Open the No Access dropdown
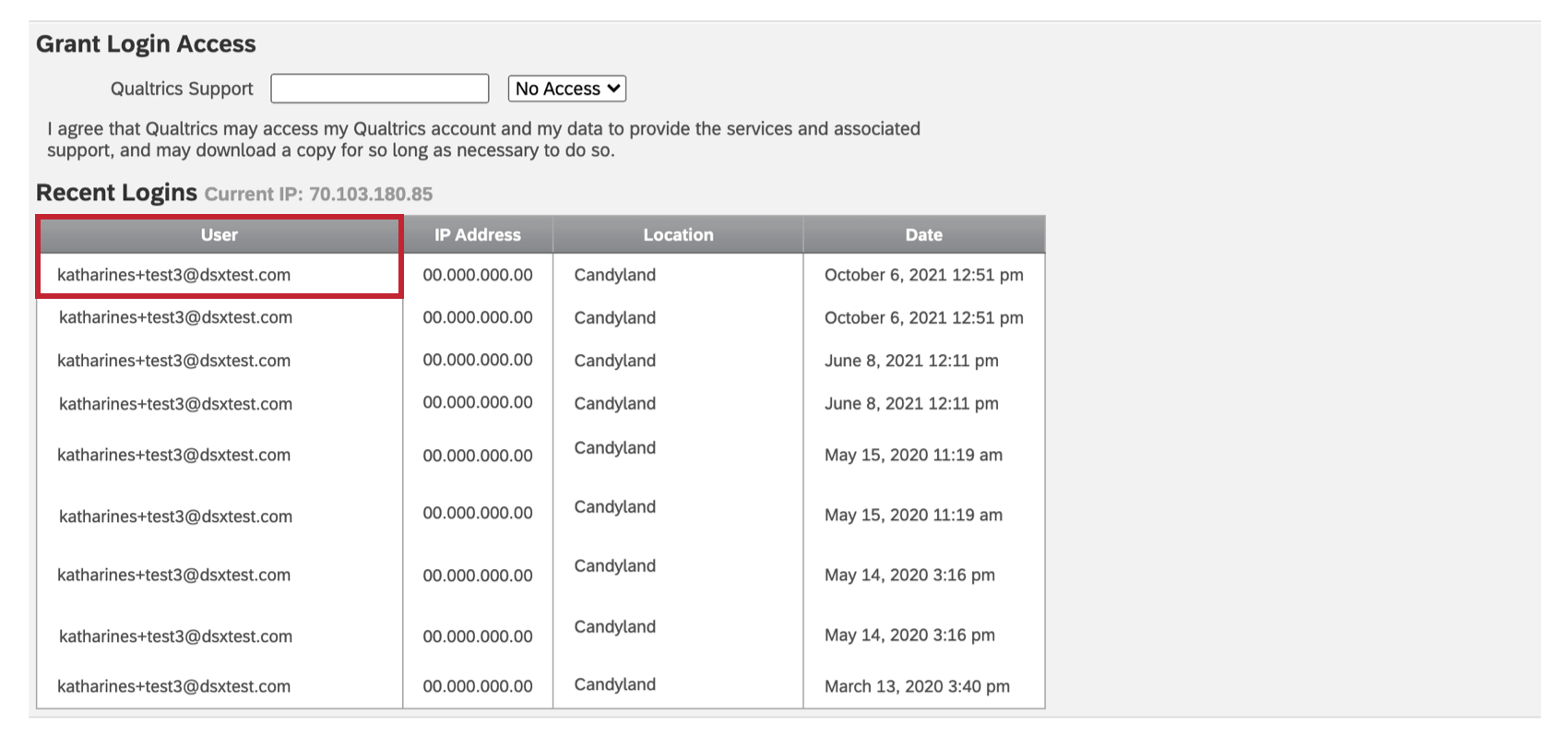Image resolution: width=1568 pixels, height=736 pixels. (567, 89)
